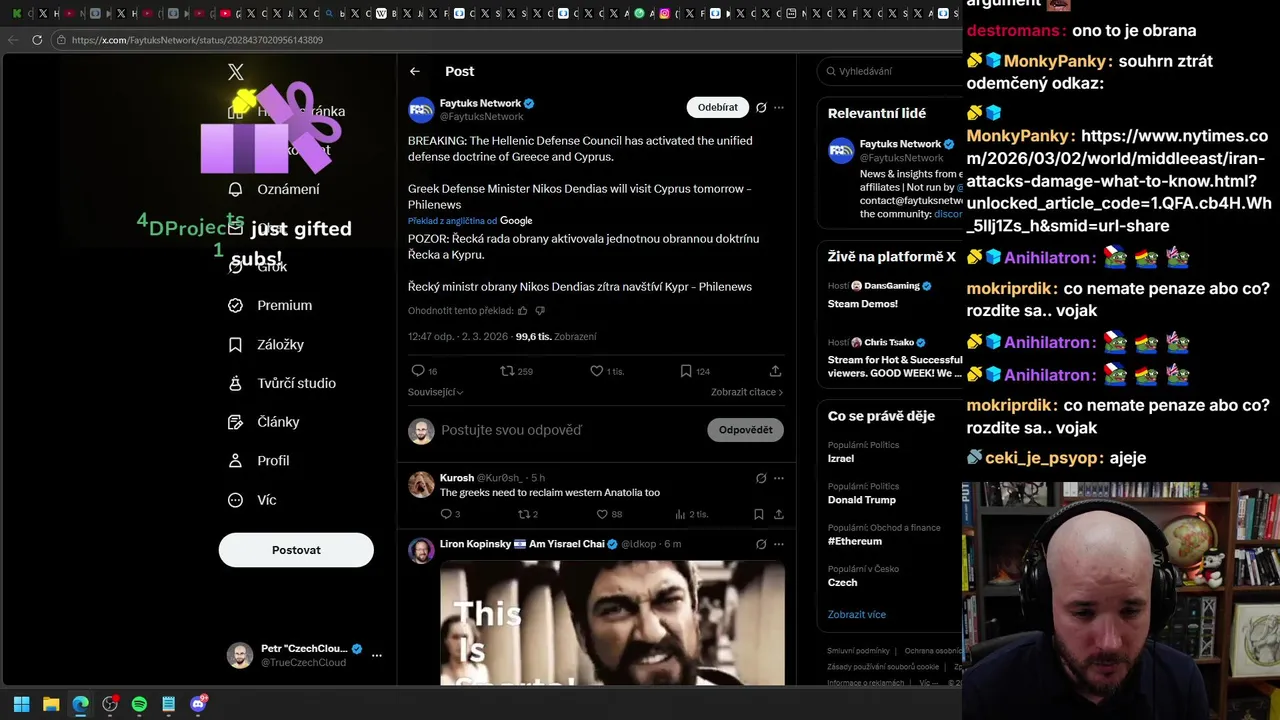Like Kurosh's comment with 88 likes
Image resolution: width=1280 pixels, height=720 pixels.
[602, 514]
